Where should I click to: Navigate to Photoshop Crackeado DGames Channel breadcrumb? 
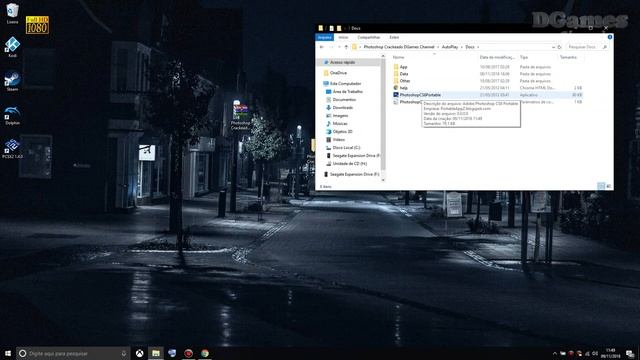399,47
